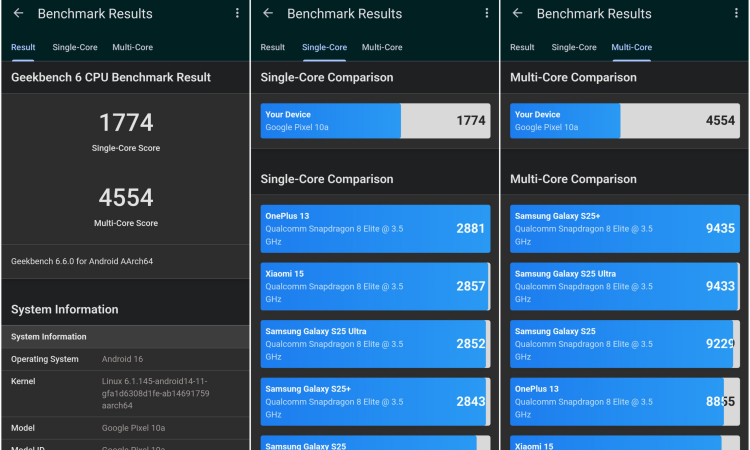
Task: Open Multi-Core tab in middle panel
Action: [382, 47]
